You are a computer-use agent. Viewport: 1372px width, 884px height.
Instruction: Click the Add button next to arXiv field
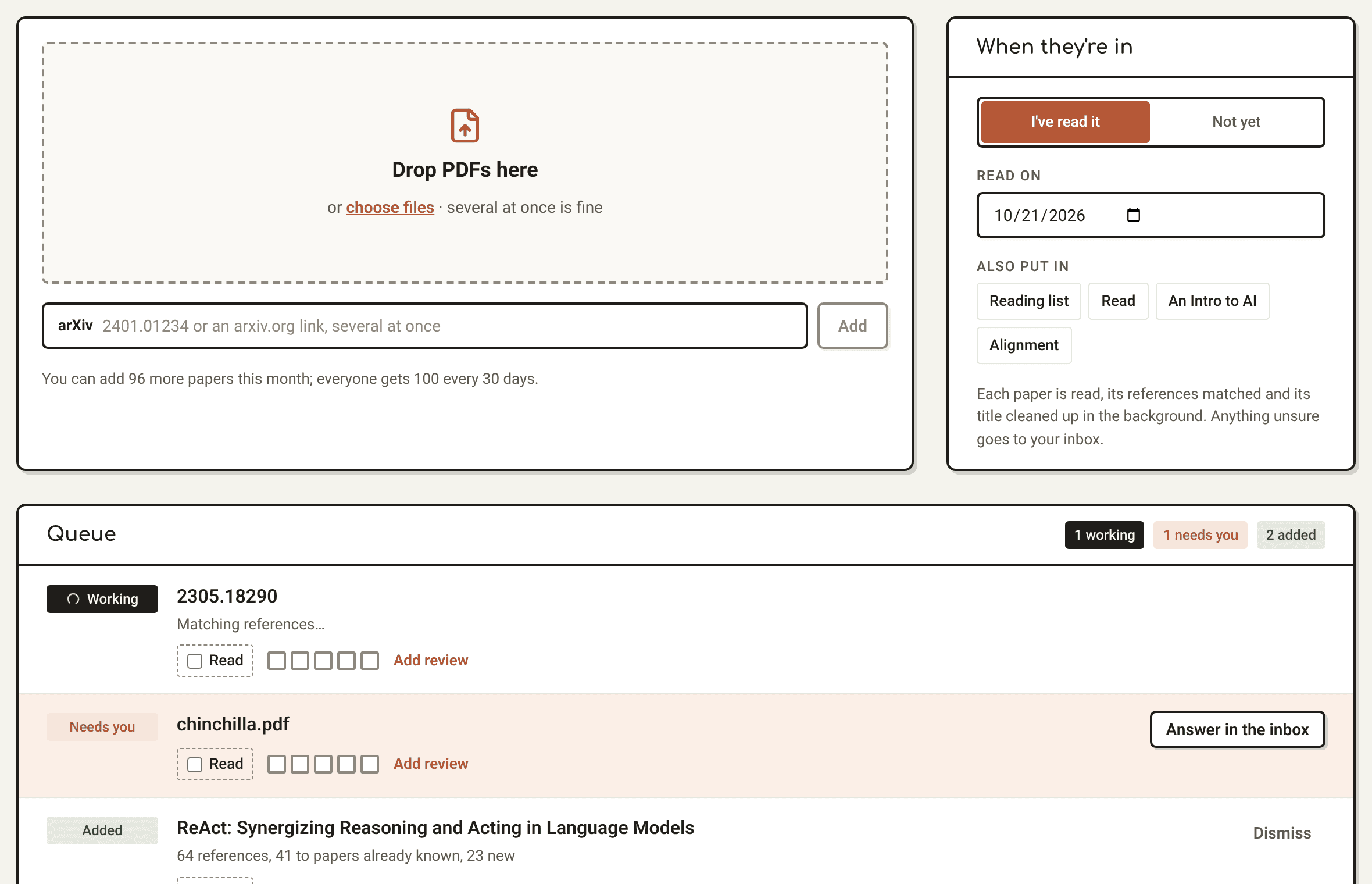click(x=852, y=326)
